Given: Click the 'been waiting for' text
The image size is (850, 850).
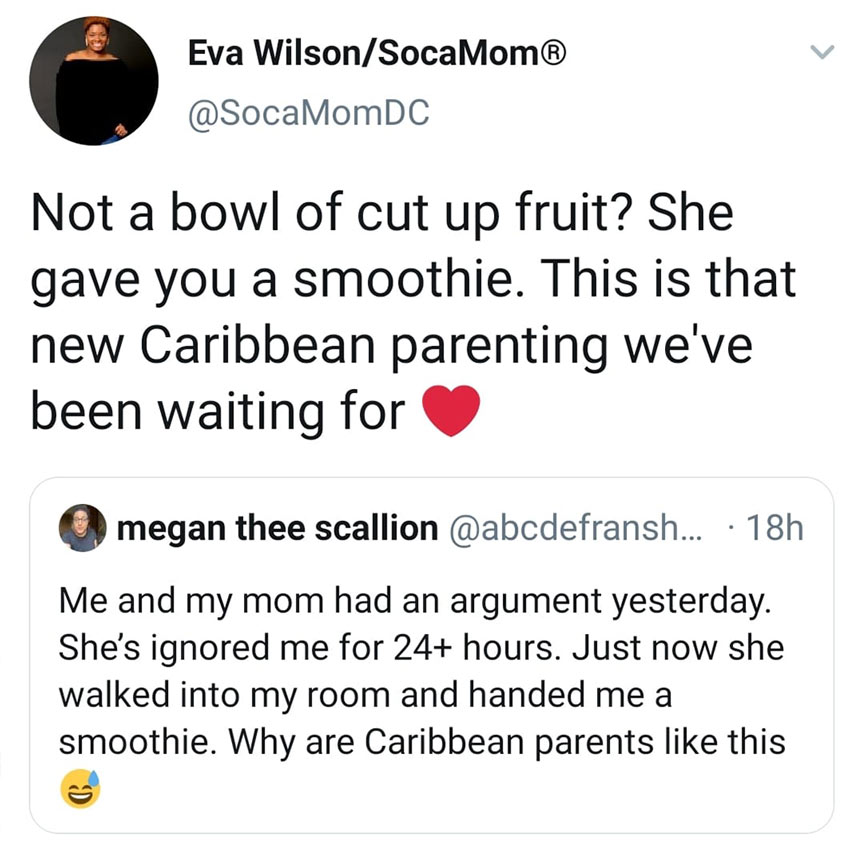Looking at the screenshot, I should click(x=218, y=411).
